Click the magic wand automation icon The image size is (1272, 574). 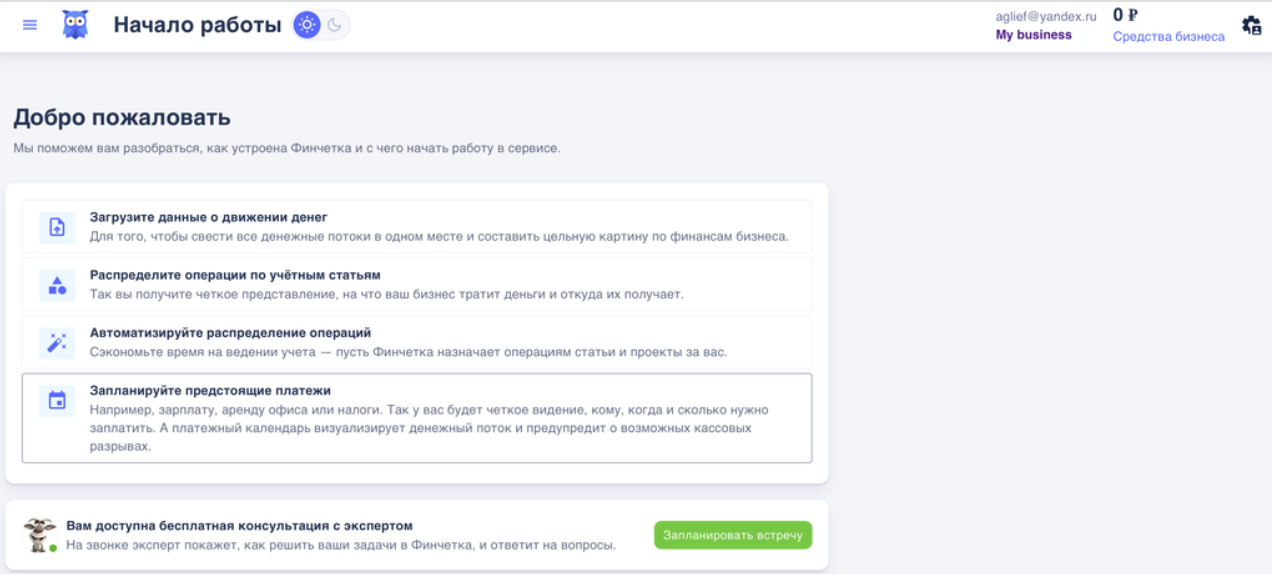point(57,343)
